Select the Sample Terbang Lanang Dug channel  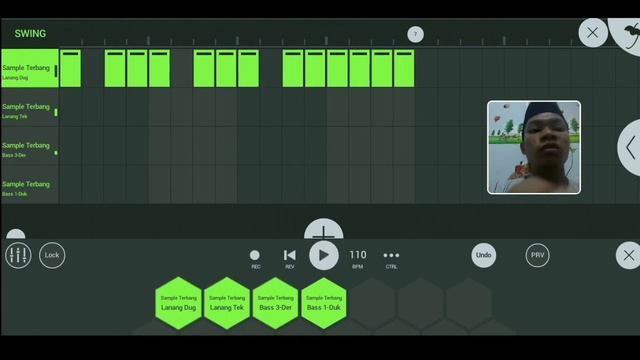[29, 68]
